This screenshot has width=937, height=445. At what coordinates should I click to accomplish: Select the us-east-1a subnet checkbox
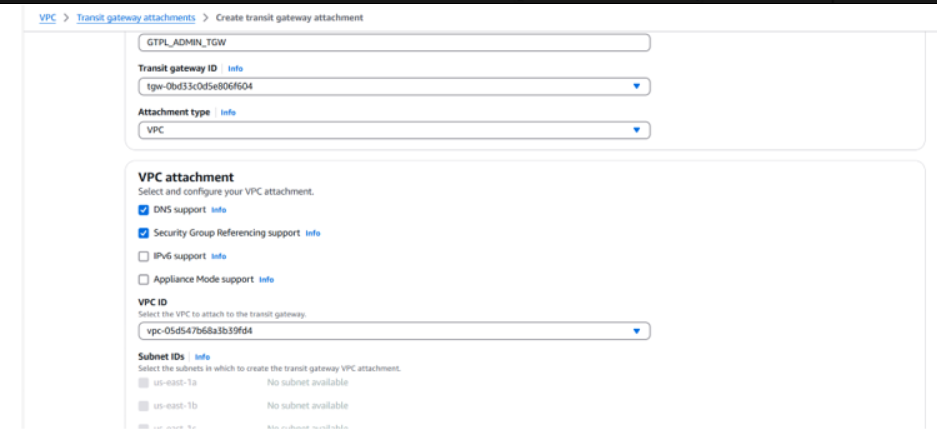pos(144,382)
